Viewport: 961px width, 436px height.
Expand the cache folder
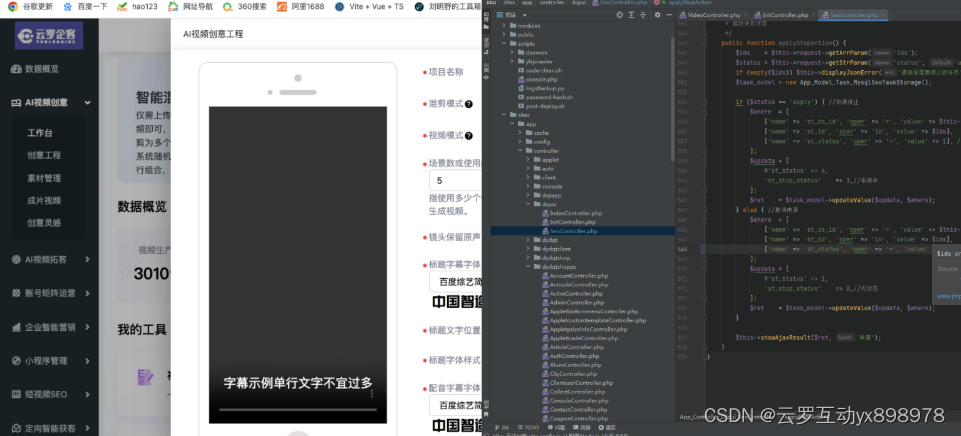(520, 132)
